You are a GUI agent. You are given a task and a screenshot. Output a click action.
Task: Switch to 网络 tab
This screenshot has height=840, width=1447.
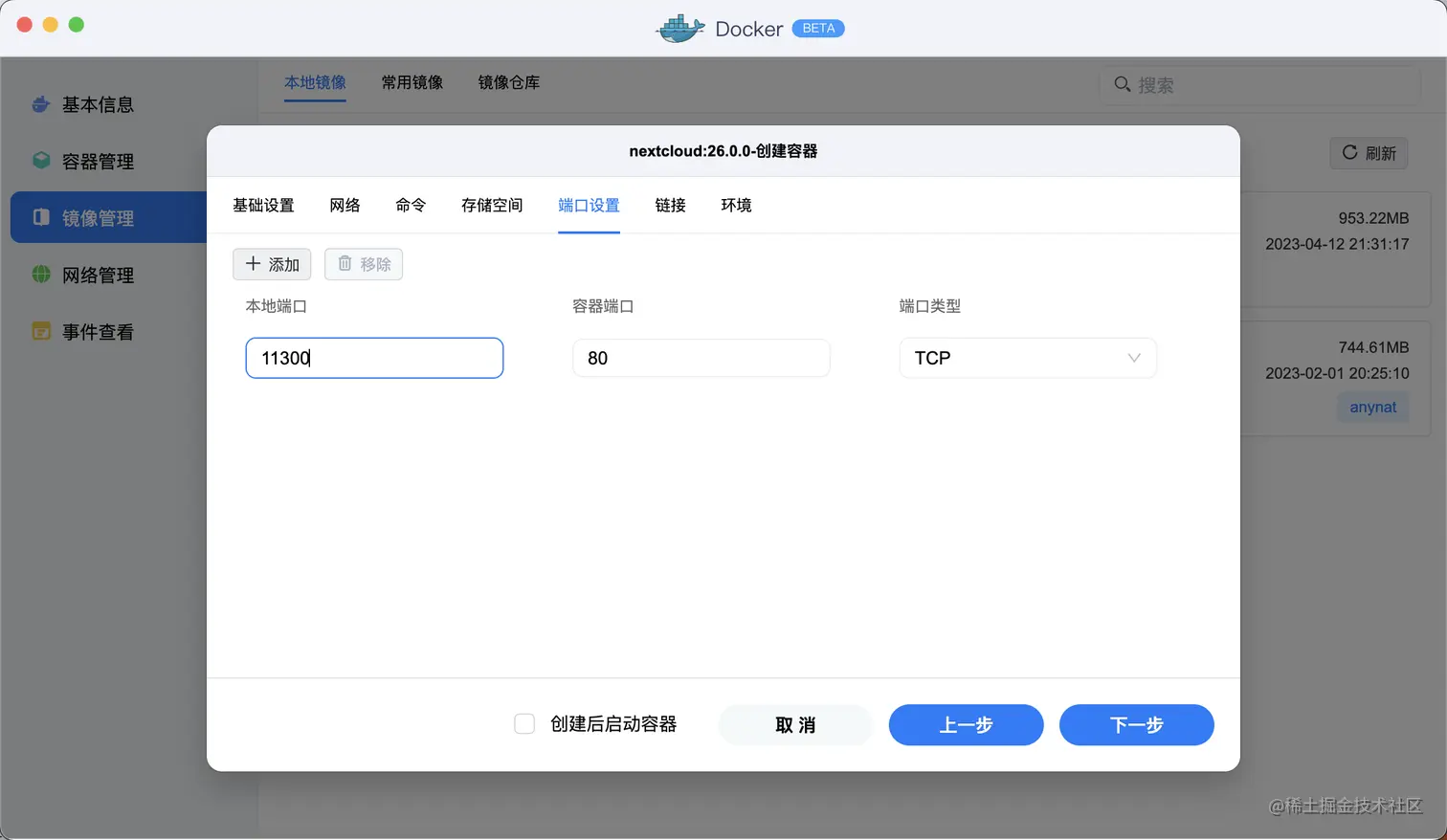345,205
